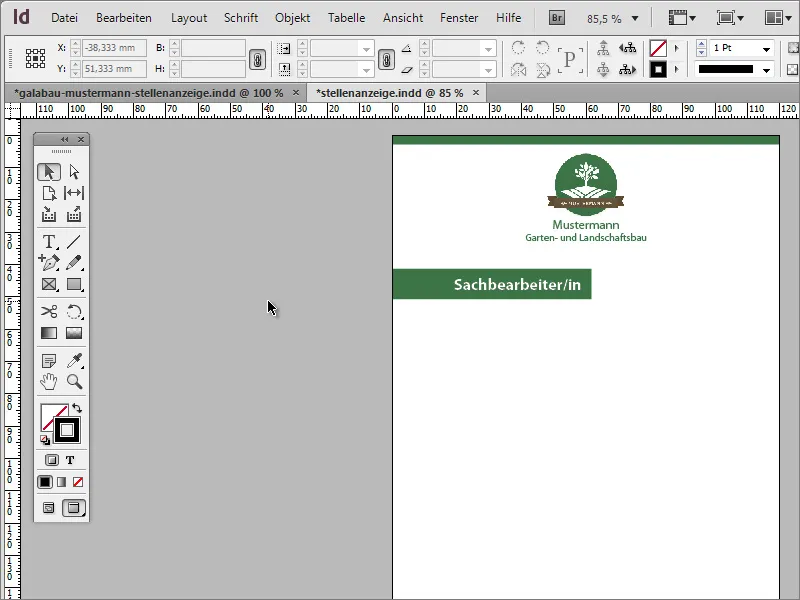This screenshot has width=800, height=600.
Task: Open the Objekt menu
Action: [x=292, y=18]
